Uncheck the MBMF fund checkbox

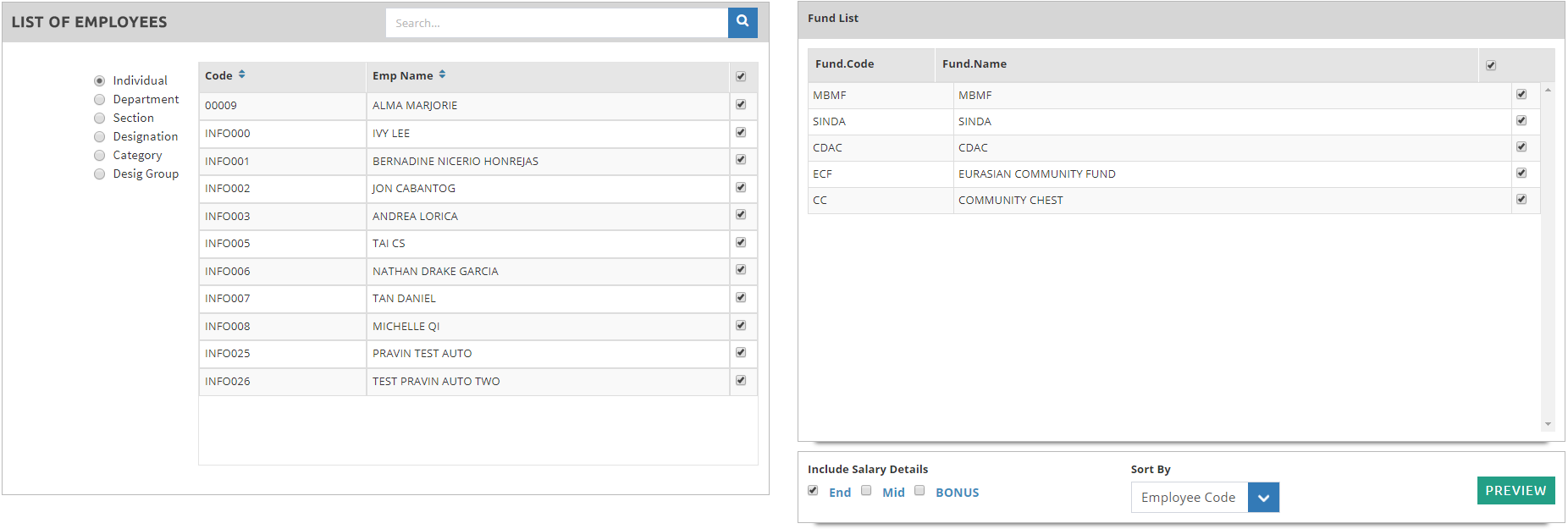point(1521,95)
